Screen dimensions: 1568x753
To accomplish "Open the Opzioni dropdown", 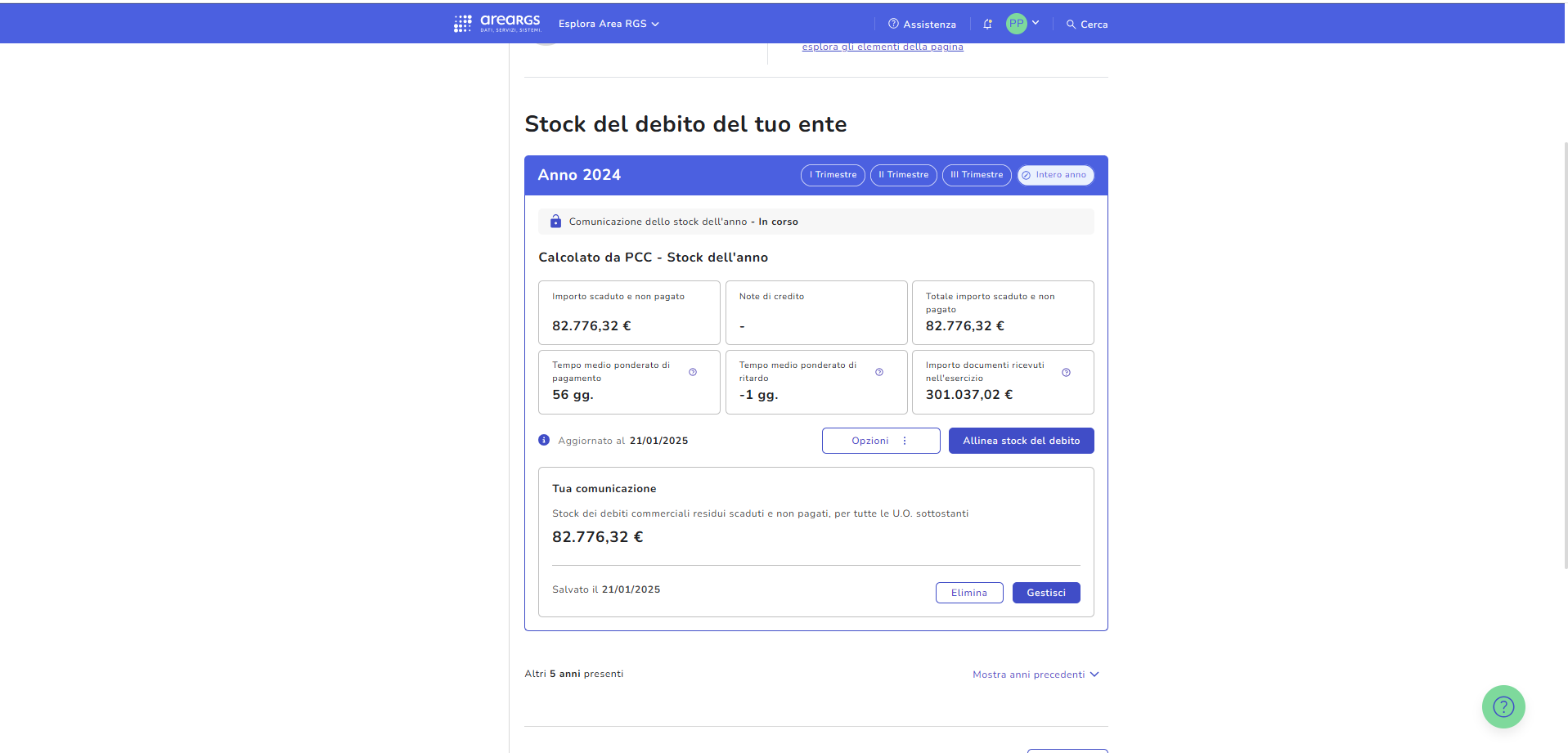I will click(880, 441).
